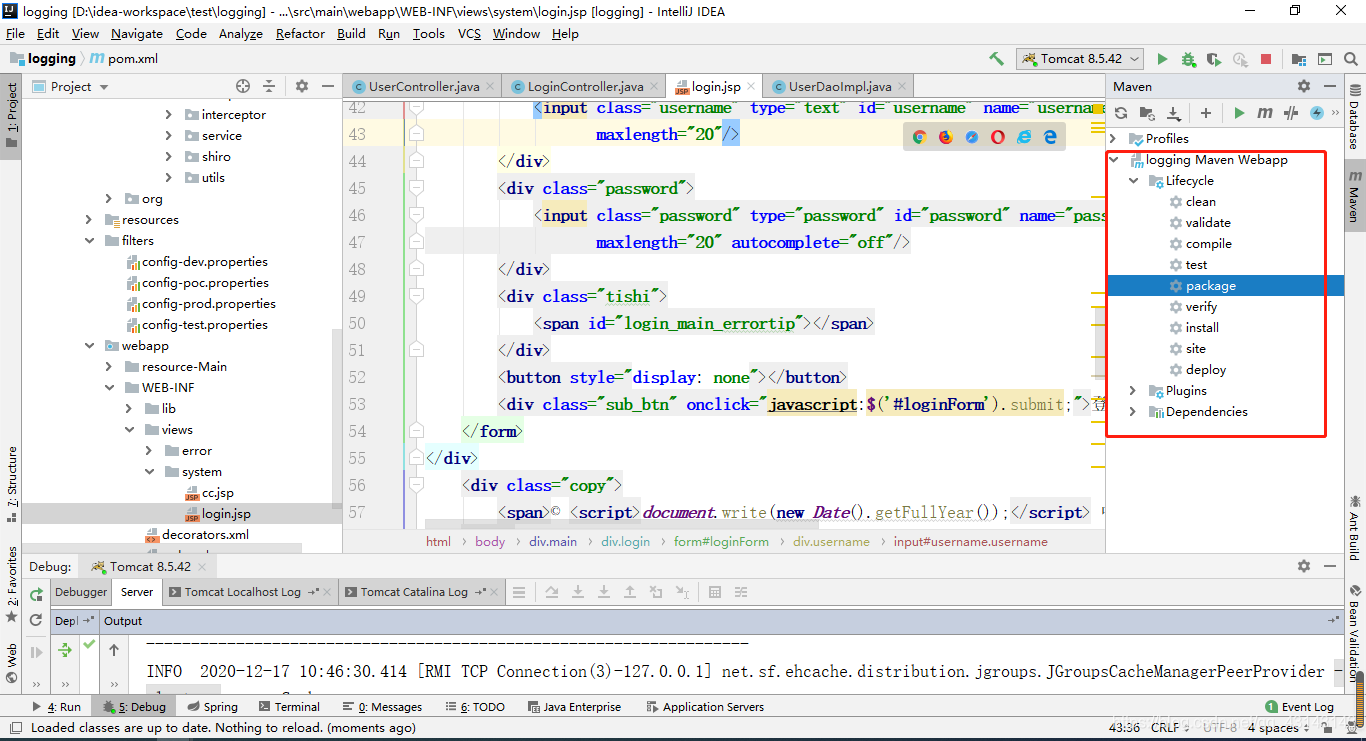Preview page in Edge browser icon
This screenshot has width=1366, height=741.
(x=1050, y=137)
